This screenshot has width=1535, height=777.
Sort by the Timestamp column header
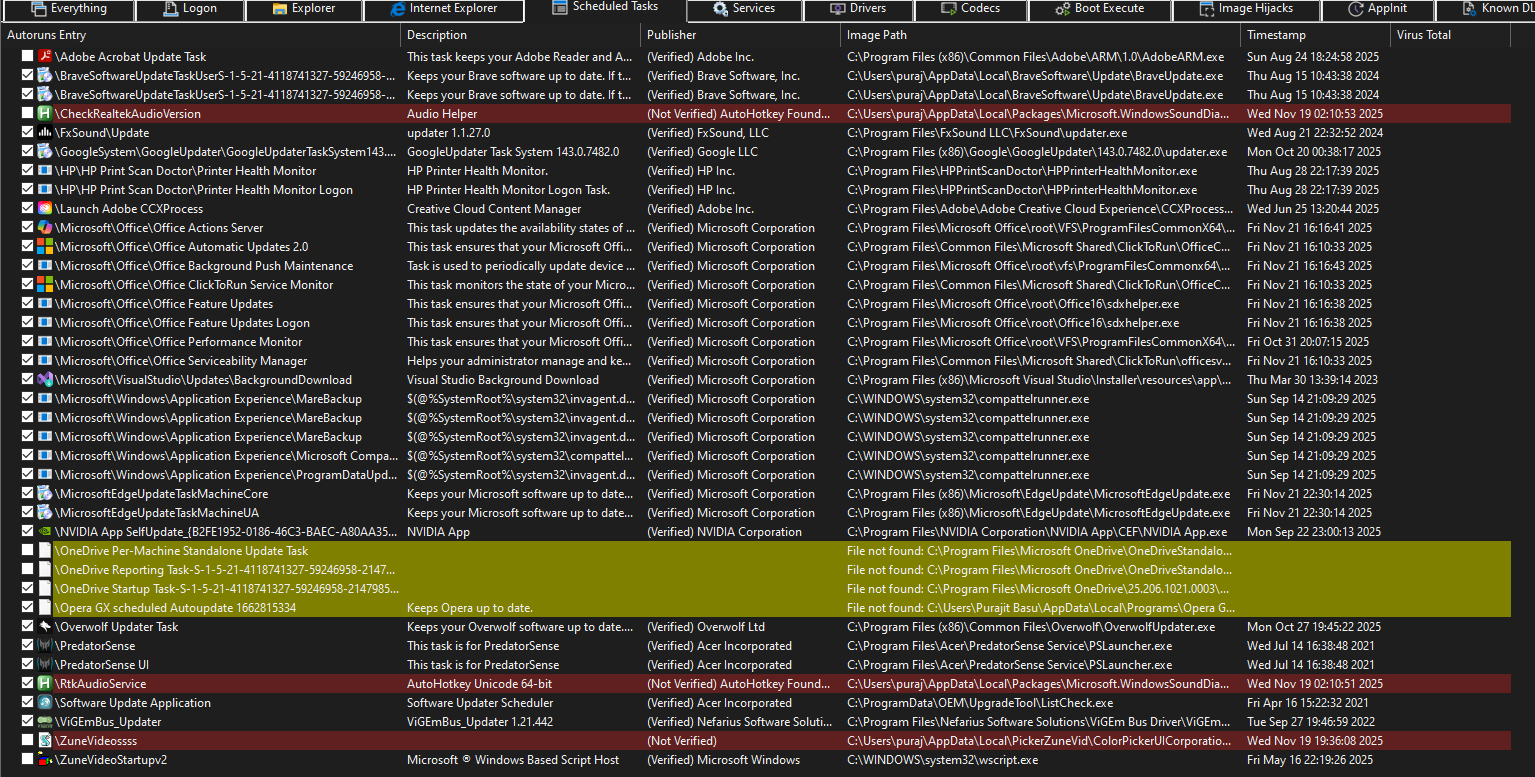click(x=1315, y=35)
